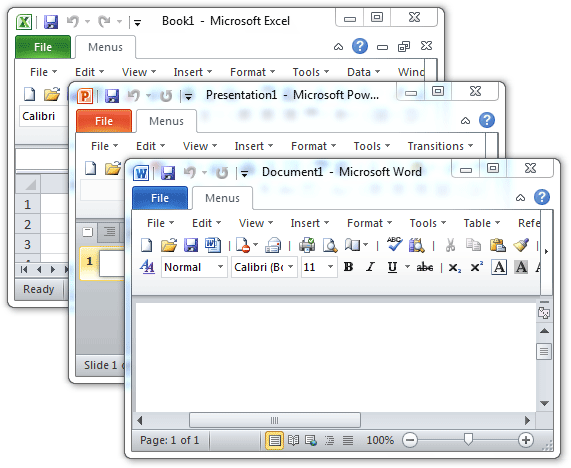
Task: Click the Quick Print printer icon in Word
Action: pos(307,245)
